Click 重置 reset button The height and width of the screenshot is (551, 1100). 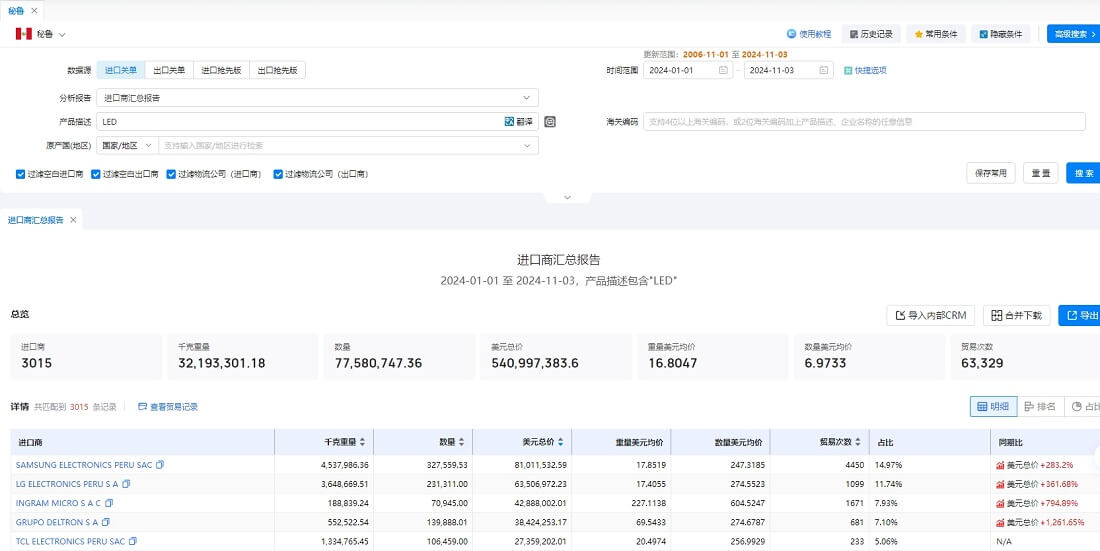(x=1040, y=173)
